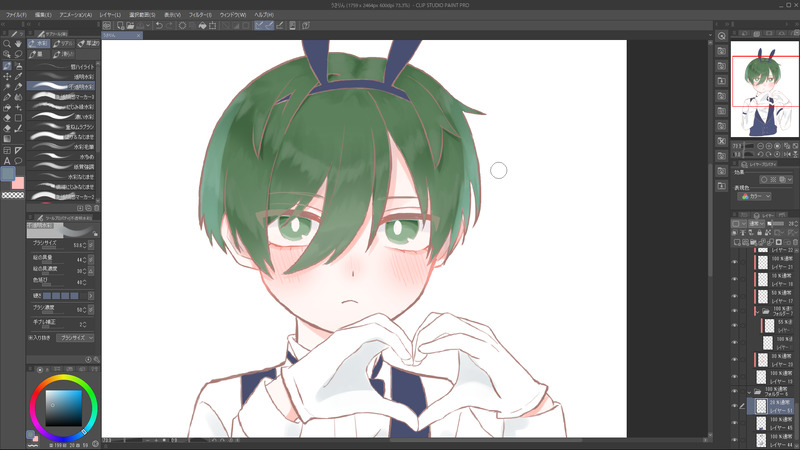Click the New canvas icon
Viewport: 800px width, 450px height.
click(x=120, y=25)
